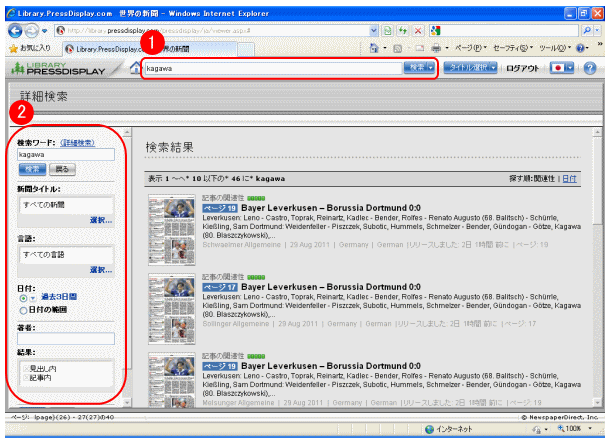
Task: Click the sidebar 検索ワード kagawa input
Action: tap(66, 155)
